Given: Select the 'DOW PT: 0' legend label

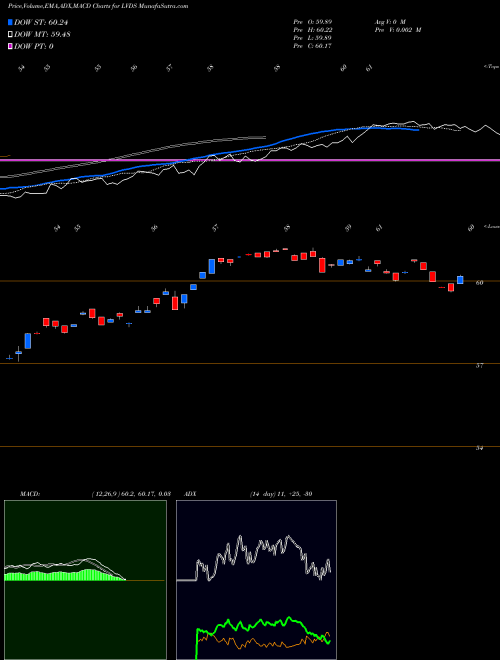Looking at the screenshot, I should point(34,46).
